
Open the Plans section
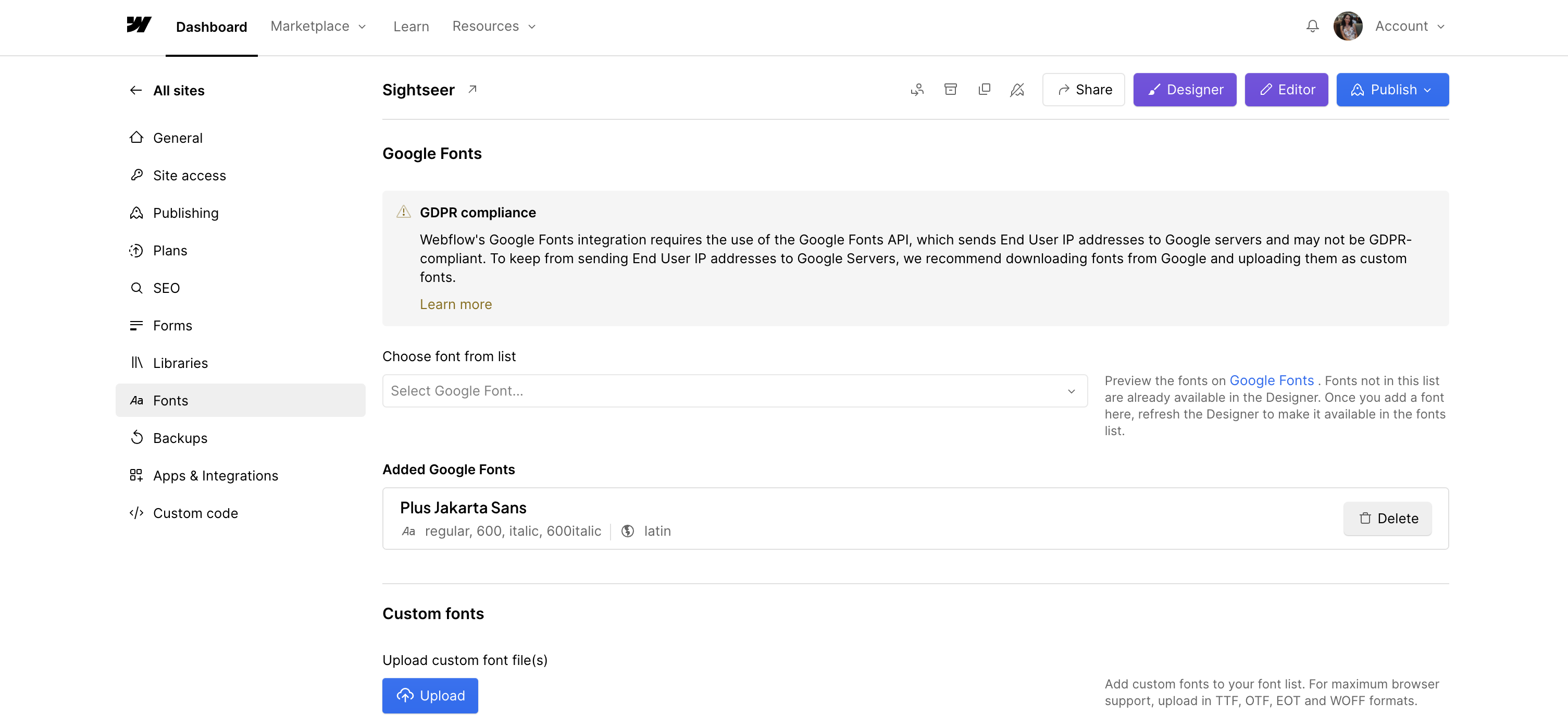tap(241, 250)
